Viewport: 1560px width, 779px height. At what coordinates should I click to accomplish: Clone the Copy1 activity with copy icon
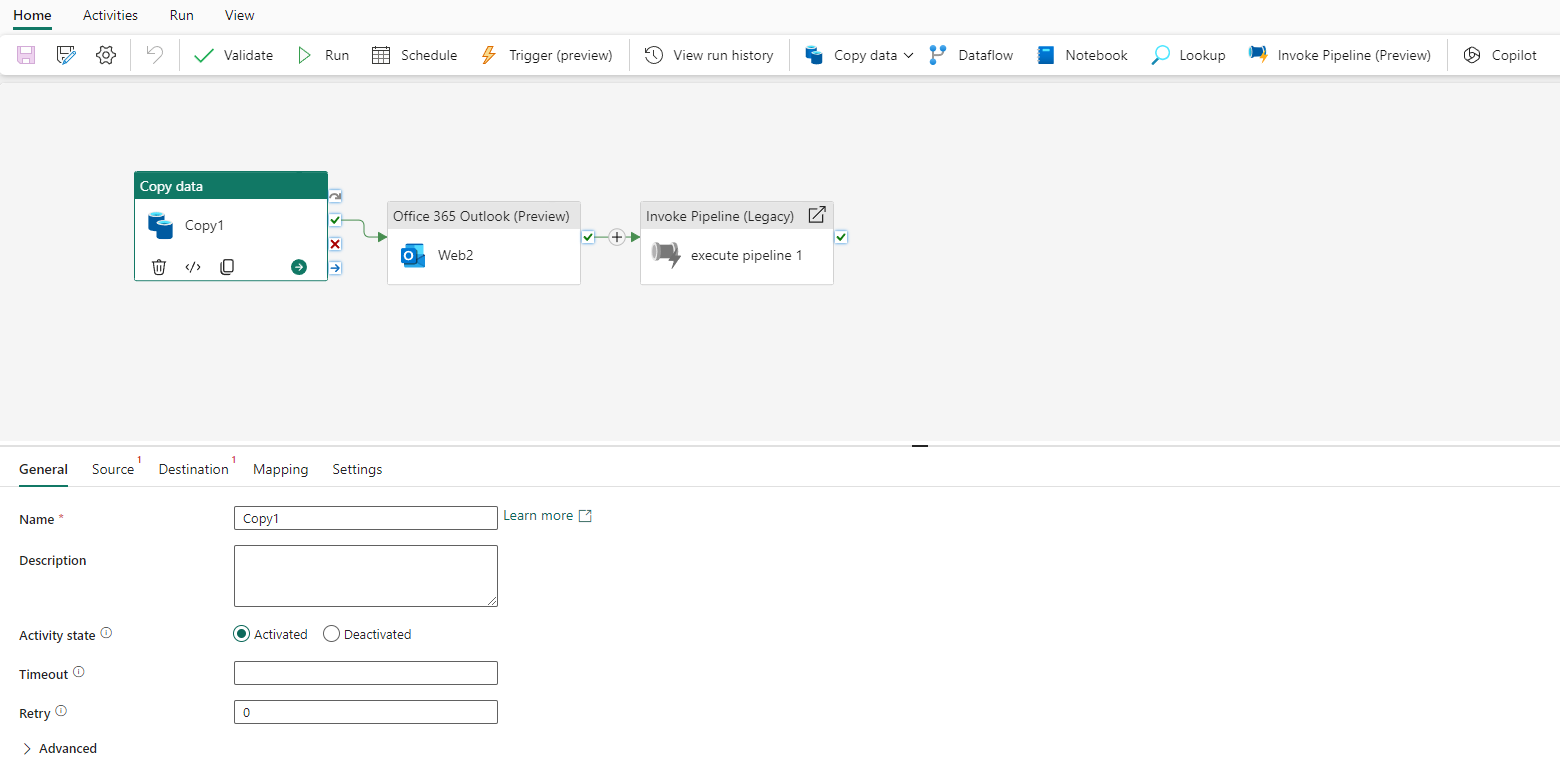click(227, 267)
